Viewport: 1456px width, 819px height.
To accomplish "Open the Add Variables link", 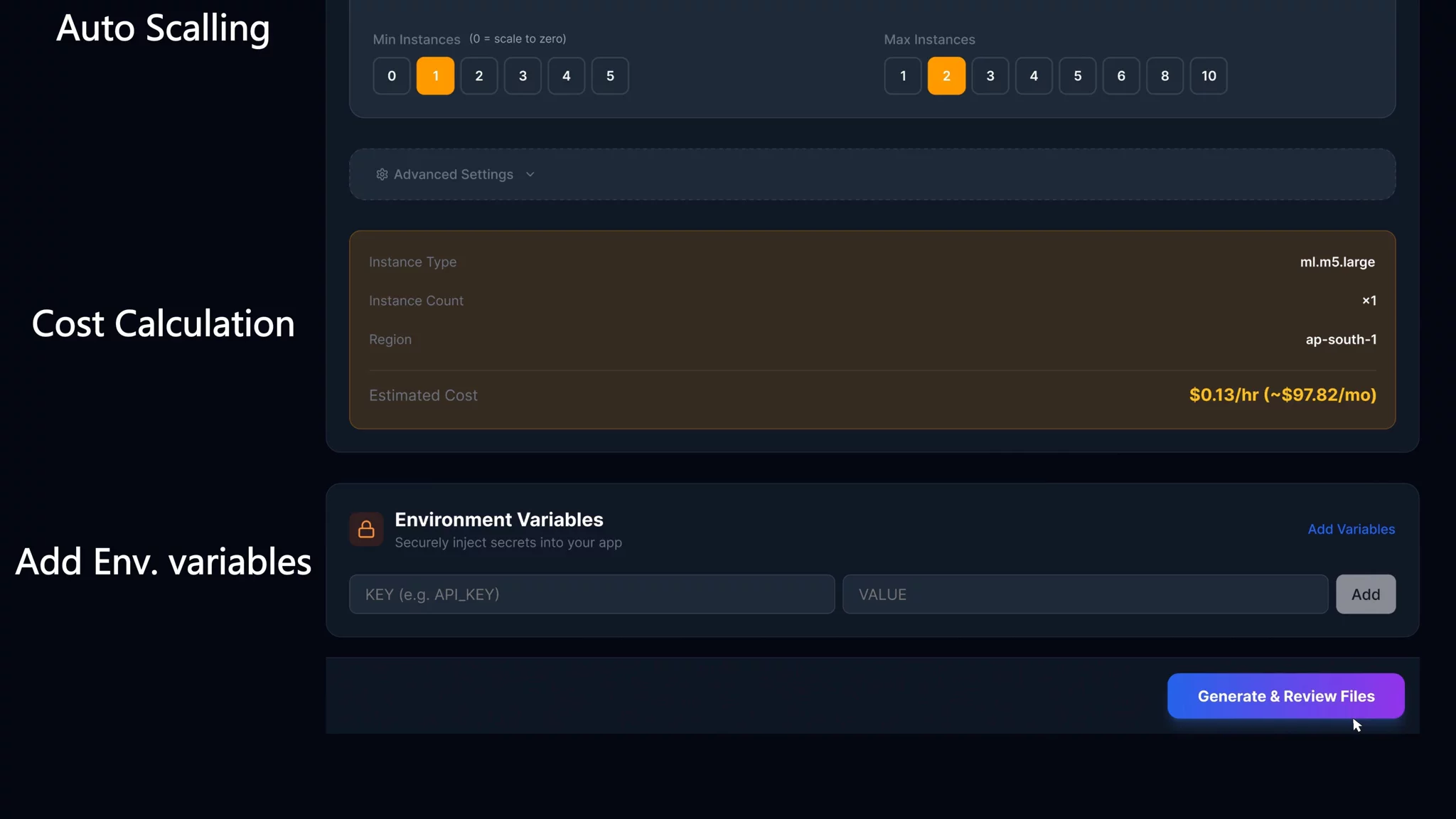I will [x=1351, y=529].
